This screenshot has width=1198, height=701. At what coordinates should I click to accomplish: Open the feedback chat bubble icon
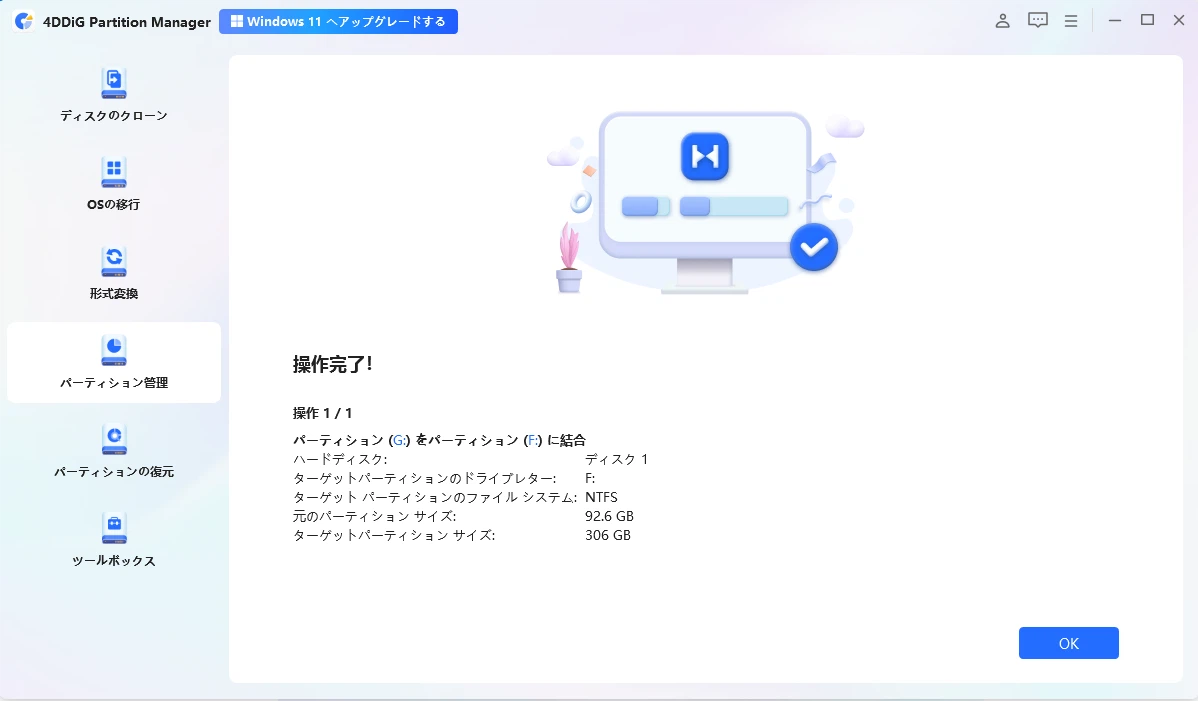coord(1038,21)
